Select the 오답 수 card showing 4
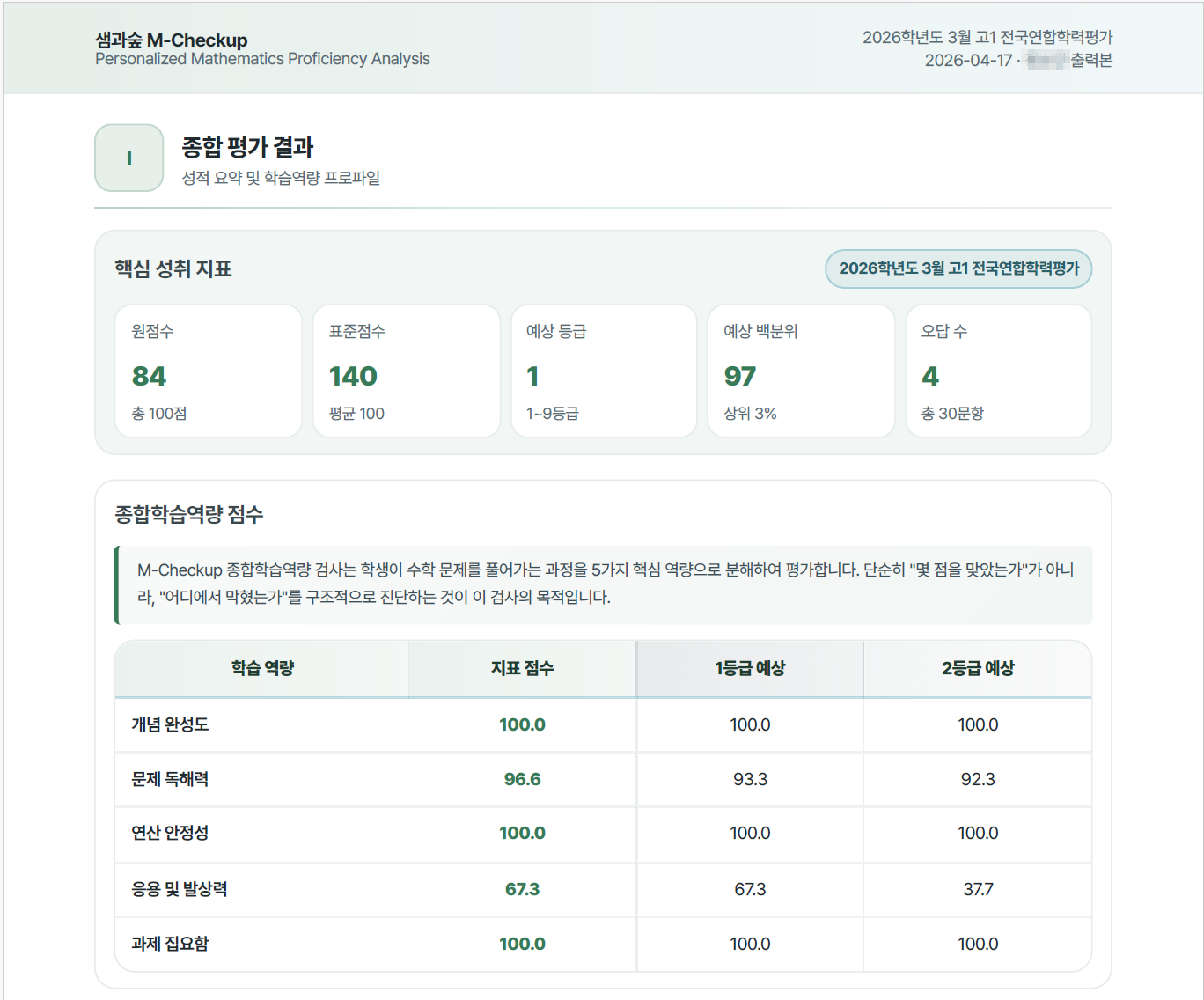Image resolution: width=1204 pixels, height=1000 pixels. (999, 371)
